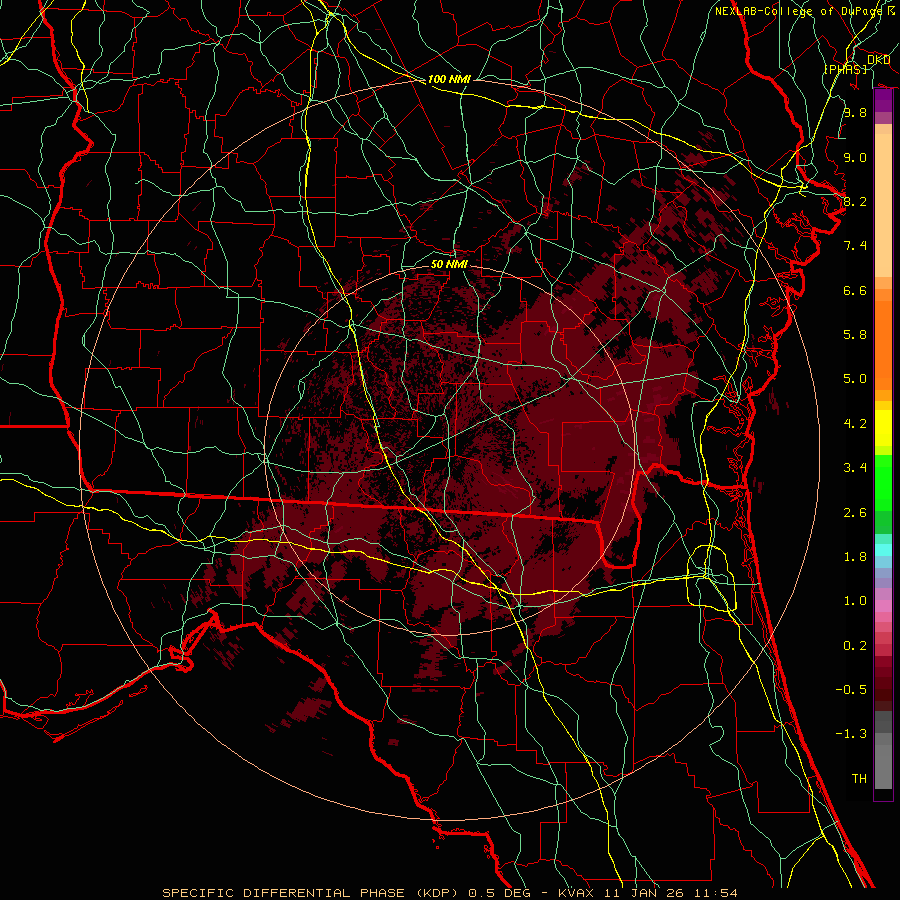Pick the bright green swatch on the color bar
Viewport: 900px width, 900px height.
coord(883,482)
